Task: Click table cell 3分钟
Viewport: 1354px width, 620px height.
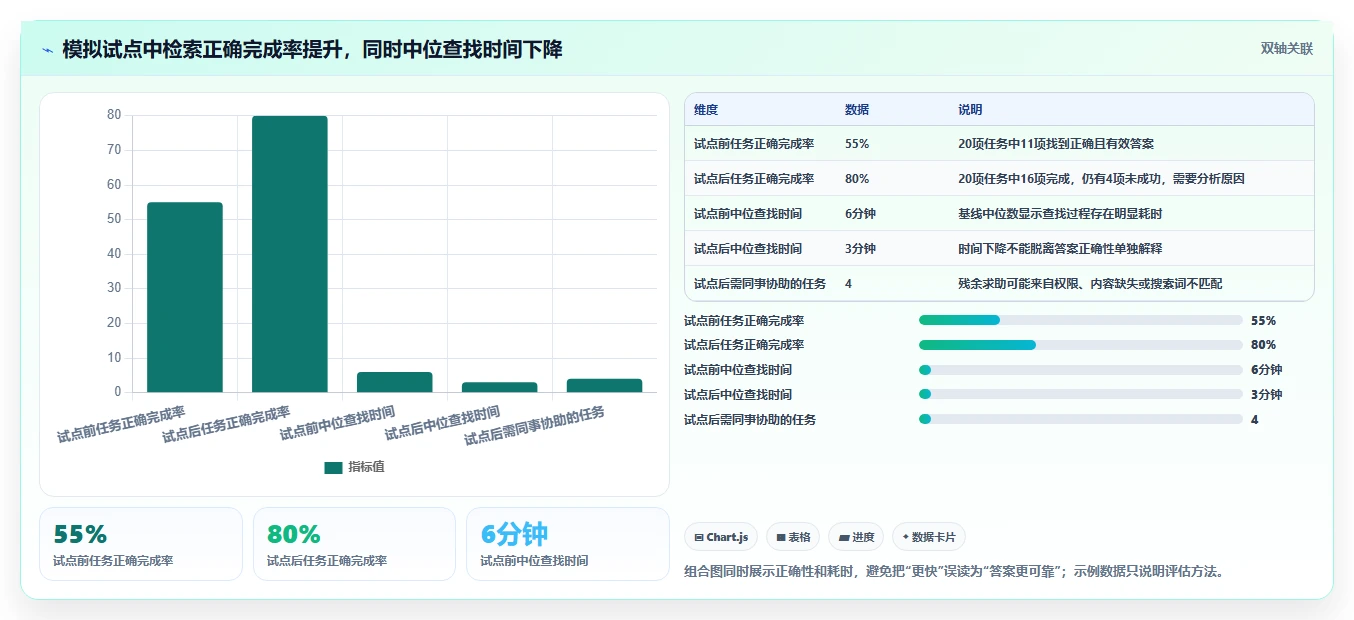Action: [x=860, y=249]
